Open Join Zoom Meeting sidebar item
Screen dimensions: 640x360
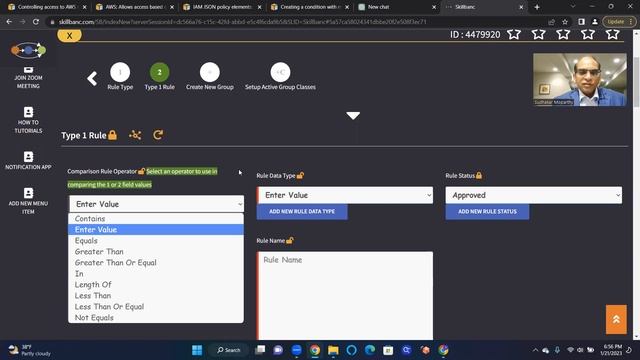click(28, 78)
